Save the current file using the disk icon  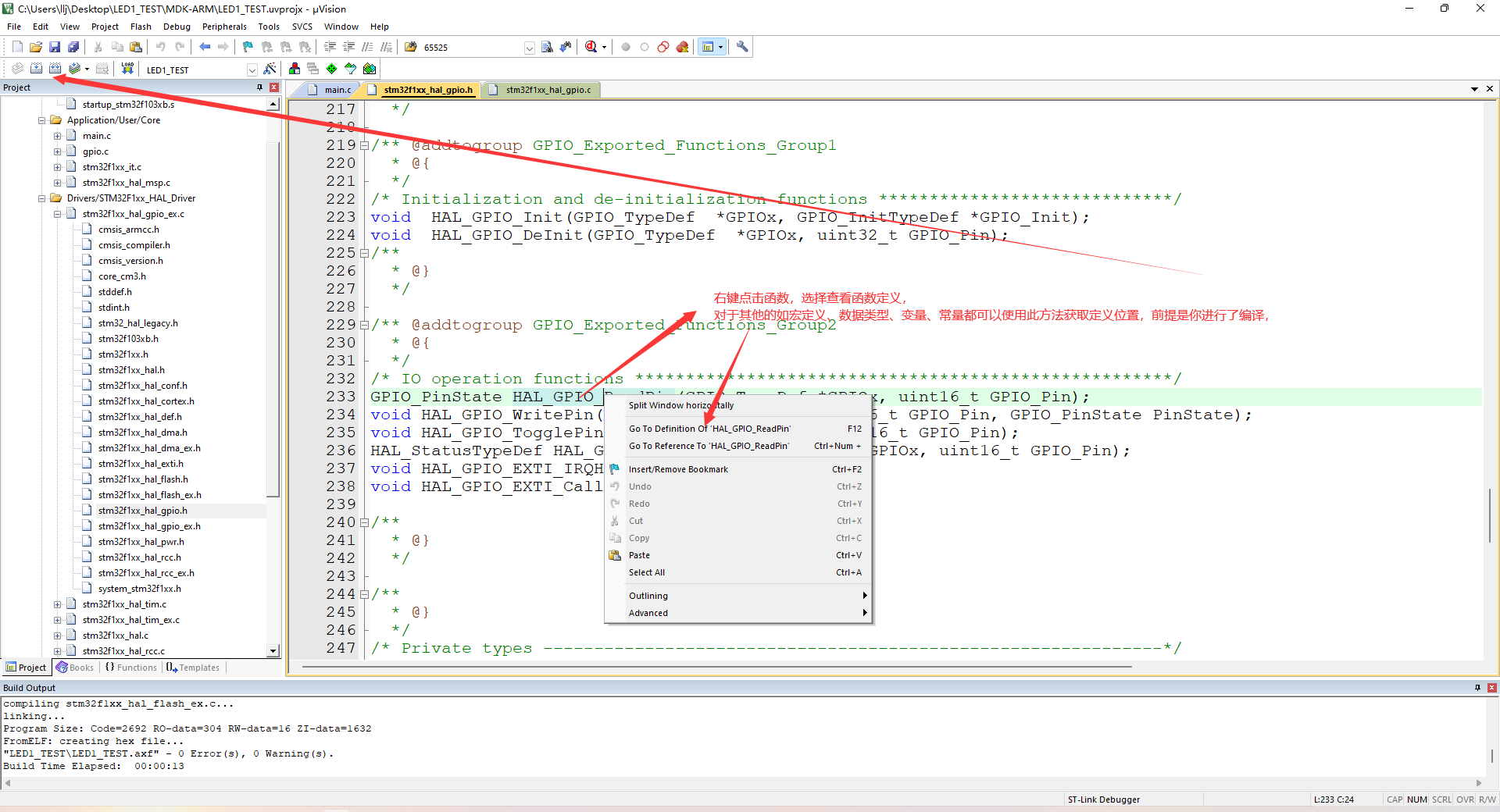[x=55, y=48]
